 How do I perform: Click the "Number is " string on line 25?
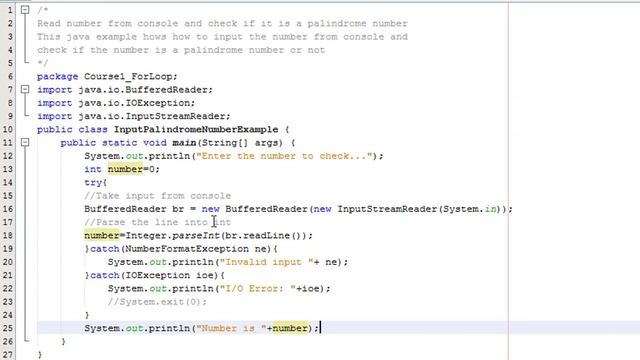231,328
